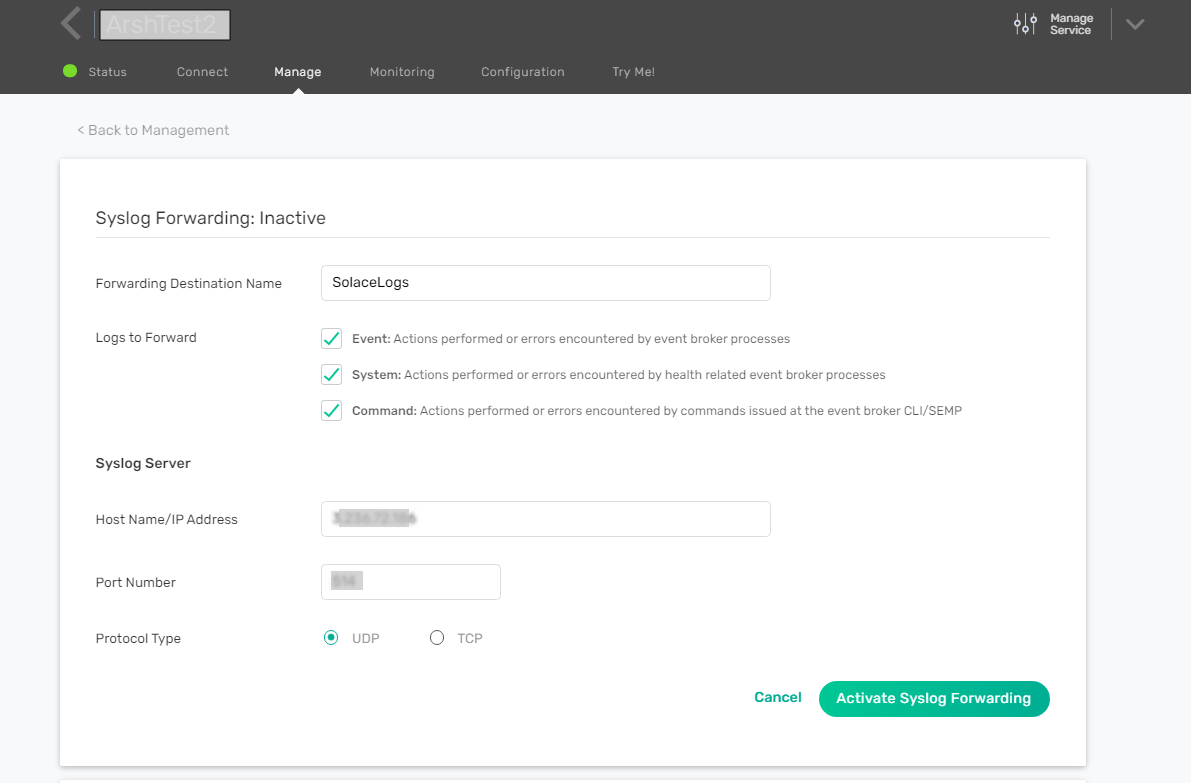Screen dimensions: 1191x783
Task: Toggle the System logs checkbox
Action: point(332,375)
